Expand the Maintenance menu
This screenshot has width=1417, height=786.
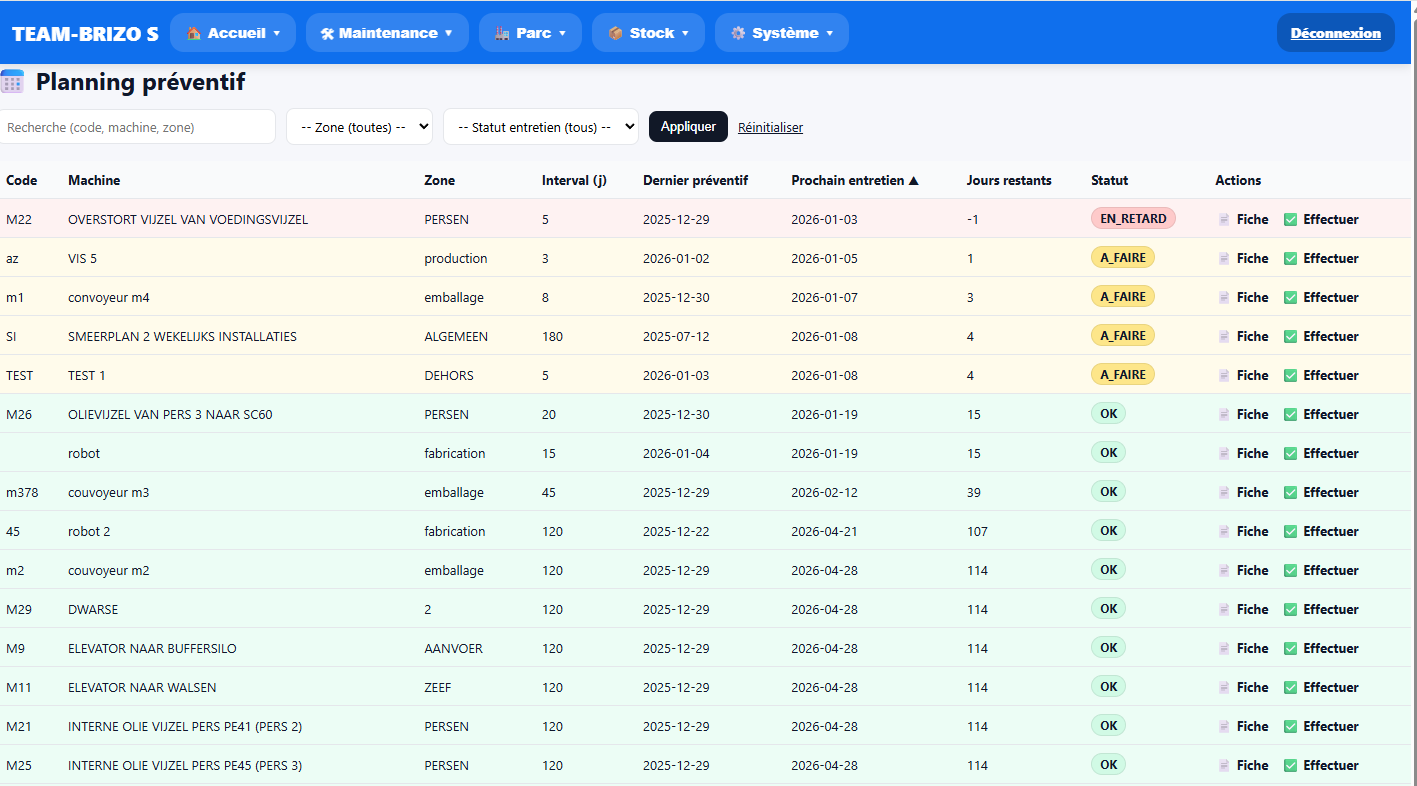pos(387,33)
